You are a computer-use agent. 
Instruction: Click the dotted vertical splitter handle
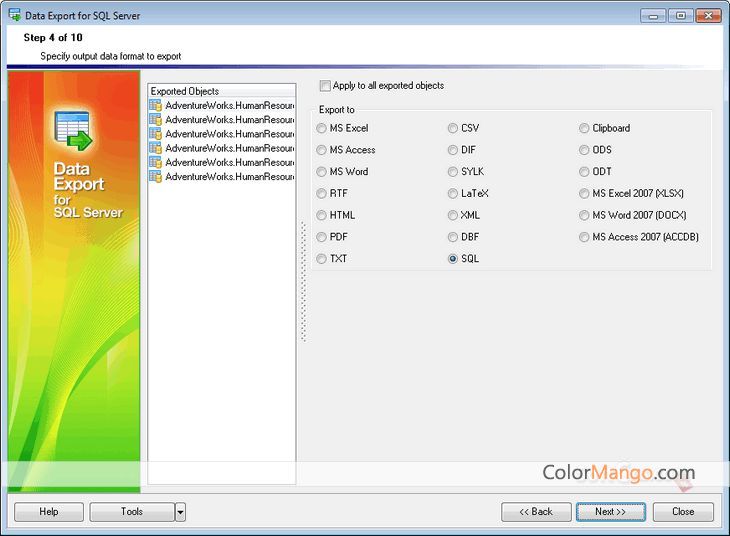(x=304, y=282)
